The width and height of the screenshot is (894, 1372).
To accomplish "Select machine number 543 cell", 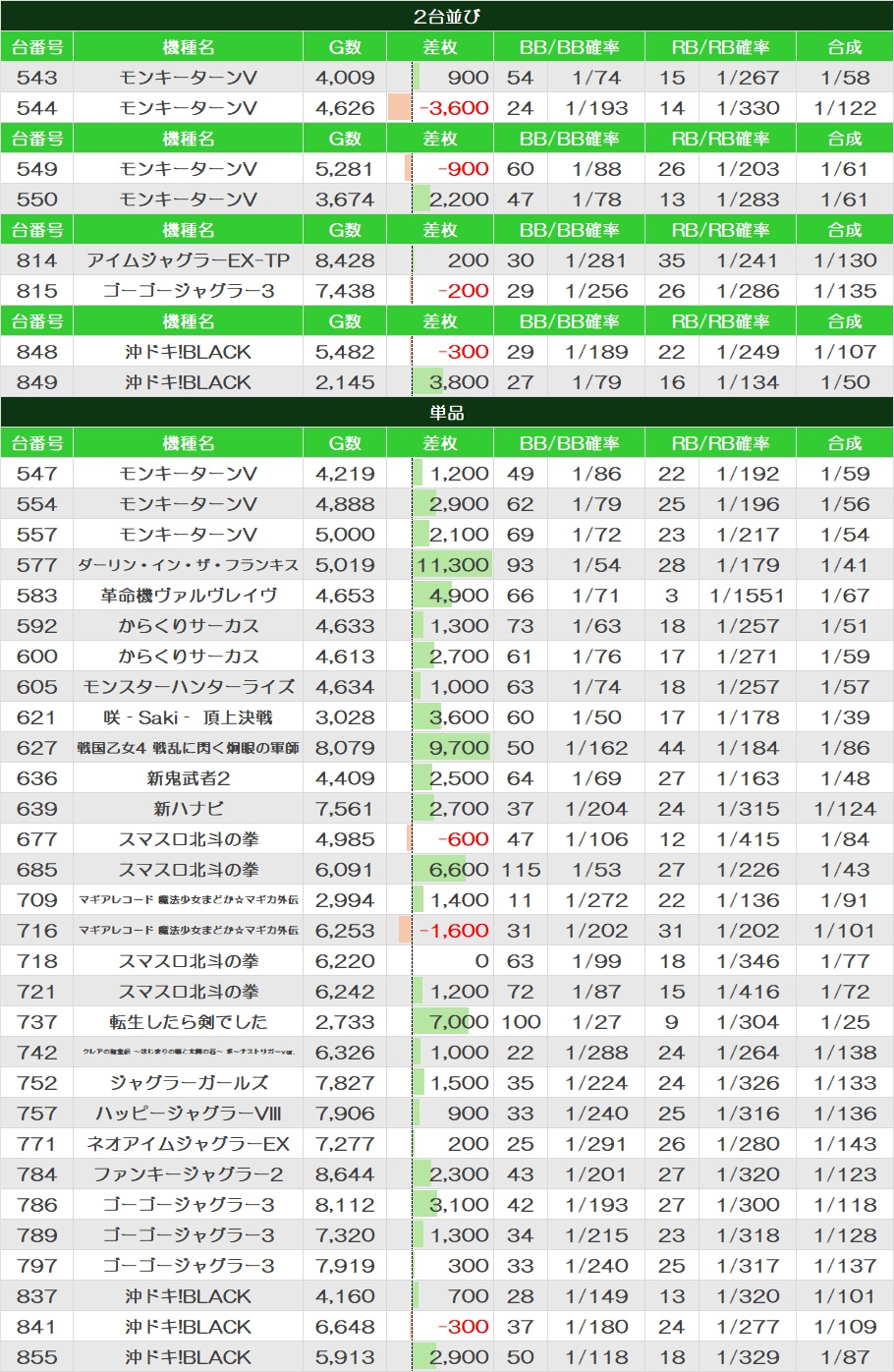I will [x=37, y=78].
